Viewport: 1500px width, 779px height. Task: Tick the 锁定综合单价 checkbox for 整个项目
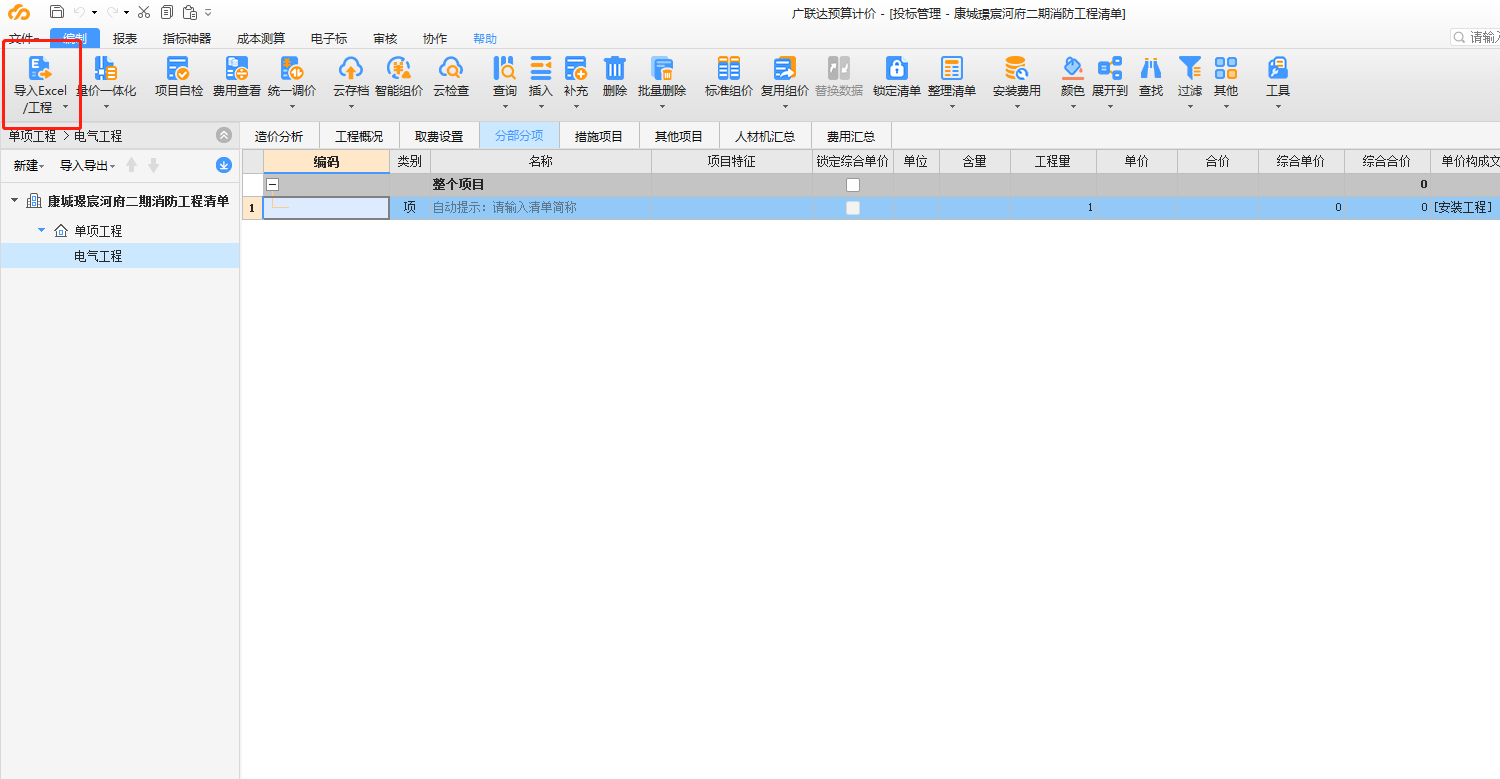(x=853, y=185)
